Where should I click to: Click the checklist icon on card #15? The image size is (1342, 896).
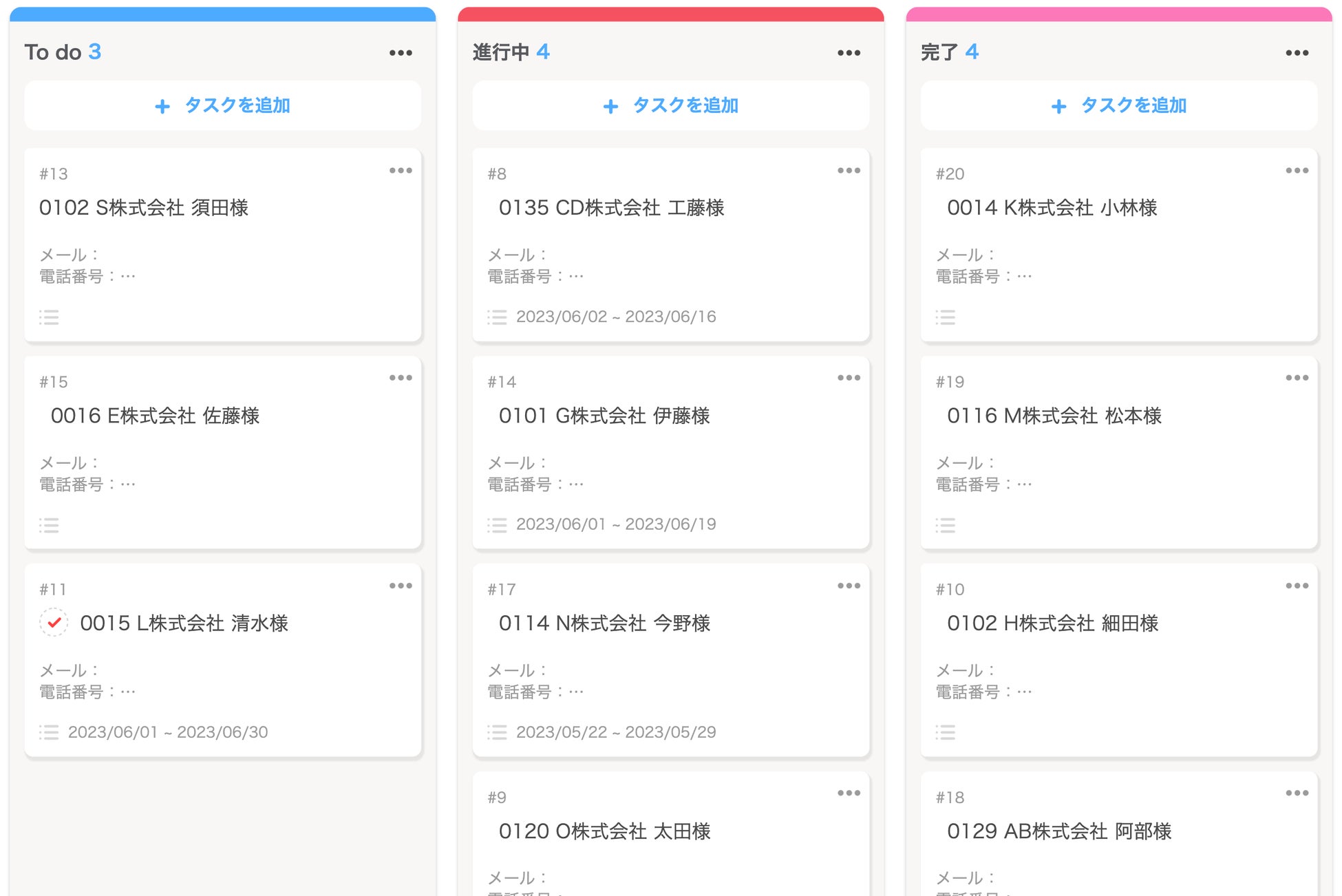tap(49, 526)
